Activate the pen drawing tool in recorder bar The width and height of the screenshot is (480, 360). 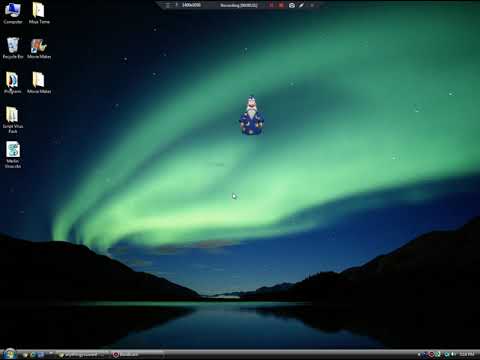pos(301,5)
